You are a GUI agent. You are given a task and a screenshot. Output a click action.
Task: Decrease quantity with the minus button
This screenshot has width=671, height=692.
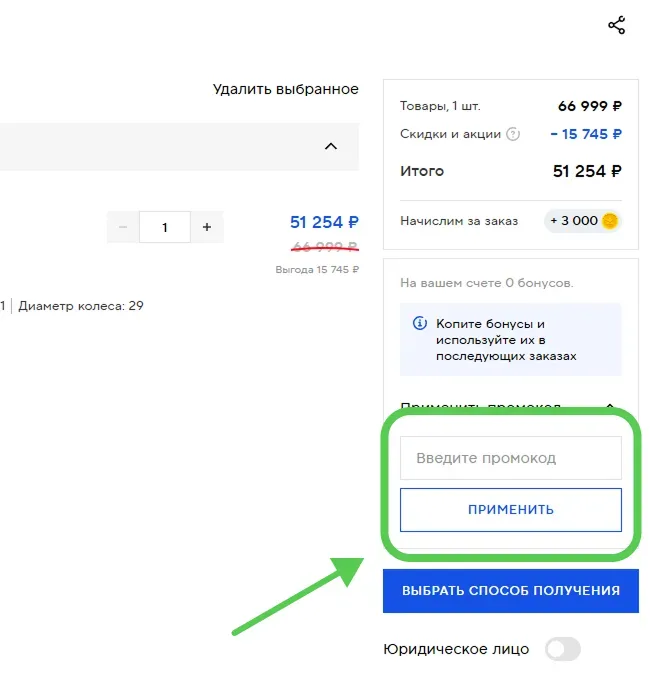click(x=123, y=227)
